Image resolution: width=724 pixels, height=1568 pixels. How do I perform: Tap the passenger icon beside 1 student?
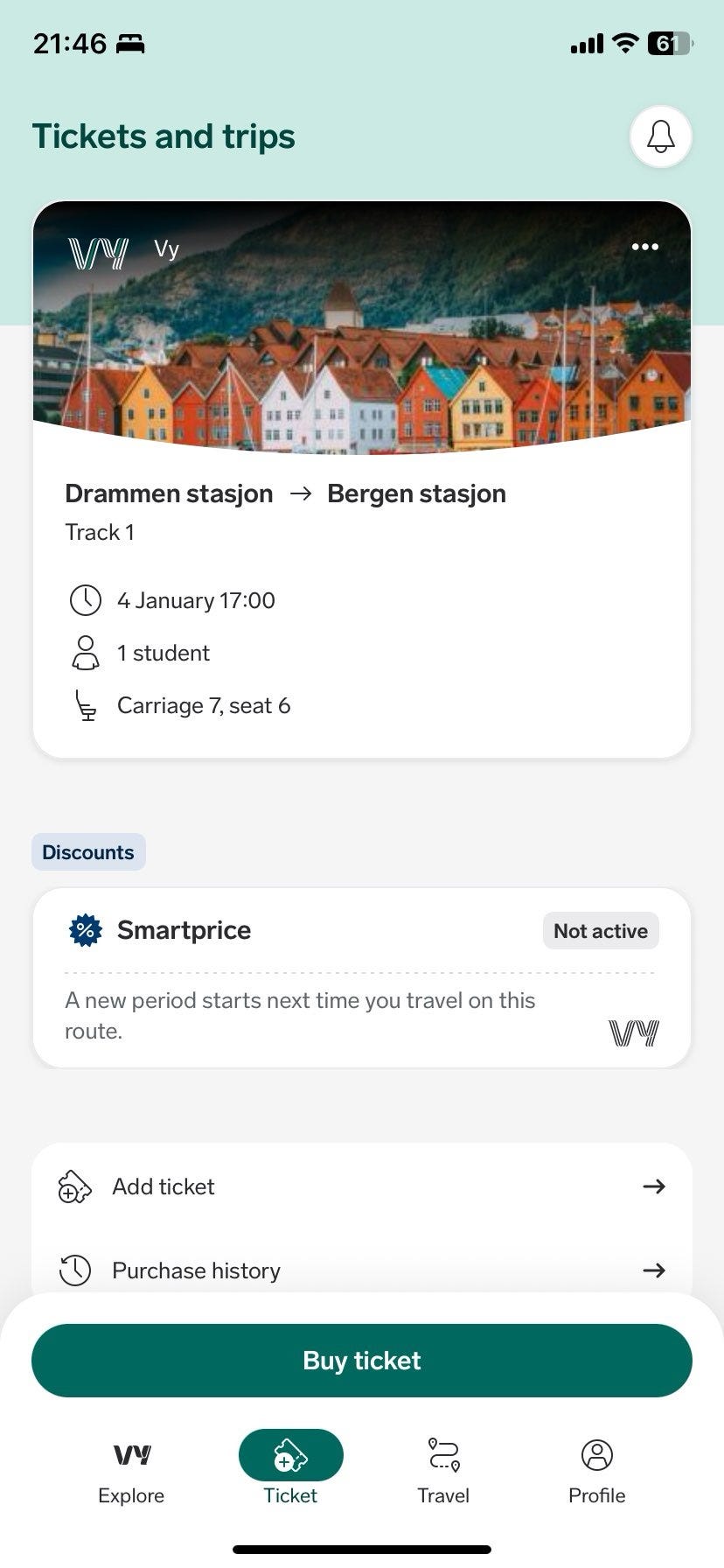click(86, 654)
